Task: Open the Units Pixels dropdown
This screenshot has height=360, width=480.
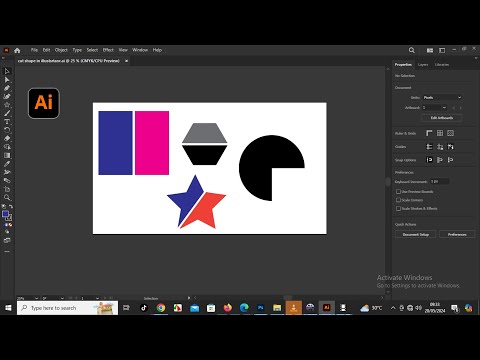Action: click(442, 97)
